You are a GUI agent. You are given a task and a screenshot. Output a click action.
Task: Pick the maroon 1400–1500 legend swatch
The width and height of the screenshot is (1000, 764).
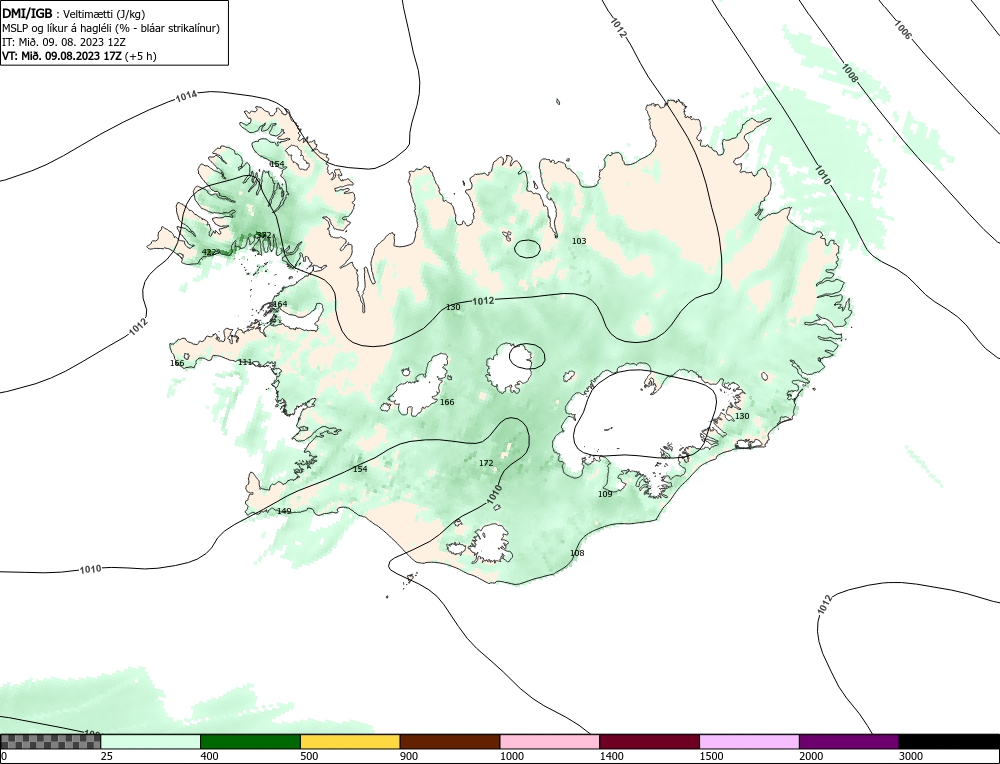pyautogui.click(x=649, y=741)
